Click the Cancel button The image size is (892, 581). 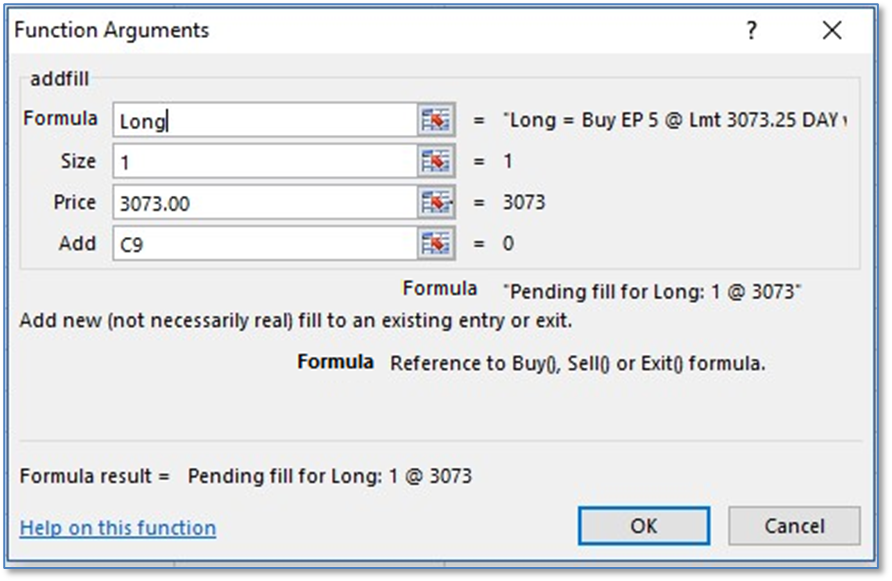(794, 526)
